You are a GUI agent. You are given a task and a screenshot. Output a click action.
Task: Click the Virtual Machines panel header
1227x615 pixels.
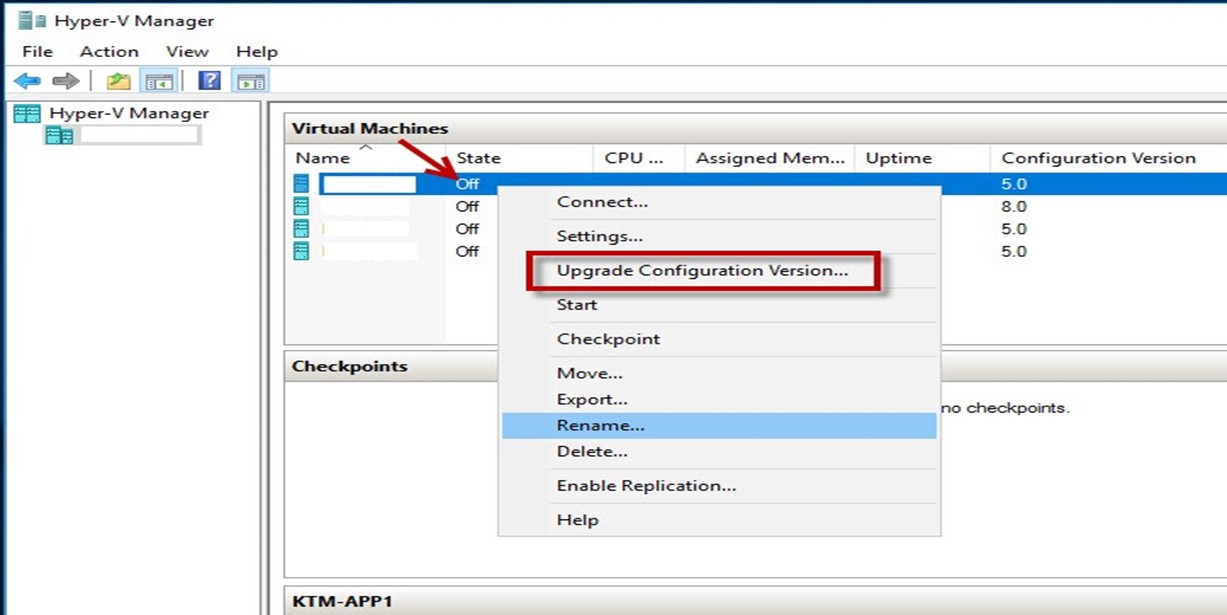[x=756, y=128]
